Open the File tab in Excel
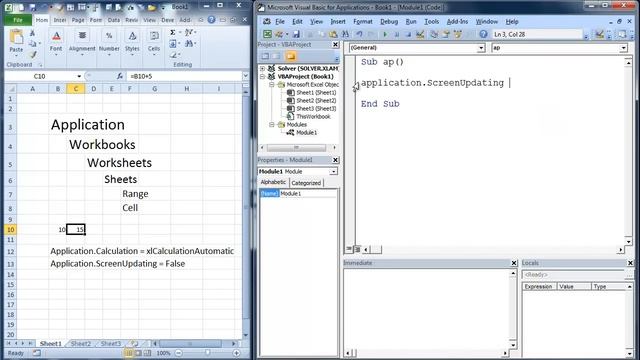 (x=18, y=20)
